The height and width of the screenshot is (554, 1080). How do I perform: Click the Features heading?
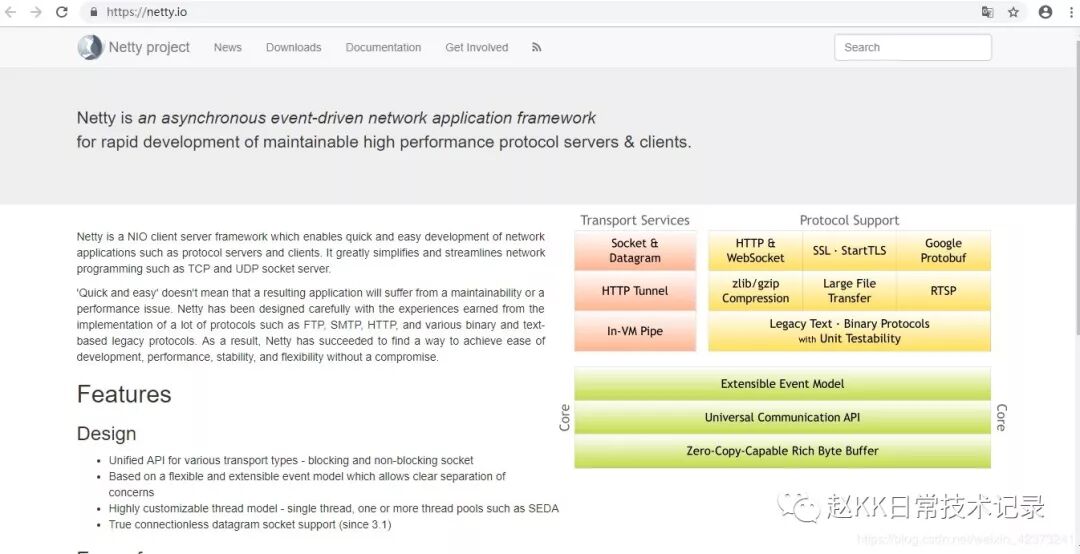pyautogui.click(x=124, y=394)
